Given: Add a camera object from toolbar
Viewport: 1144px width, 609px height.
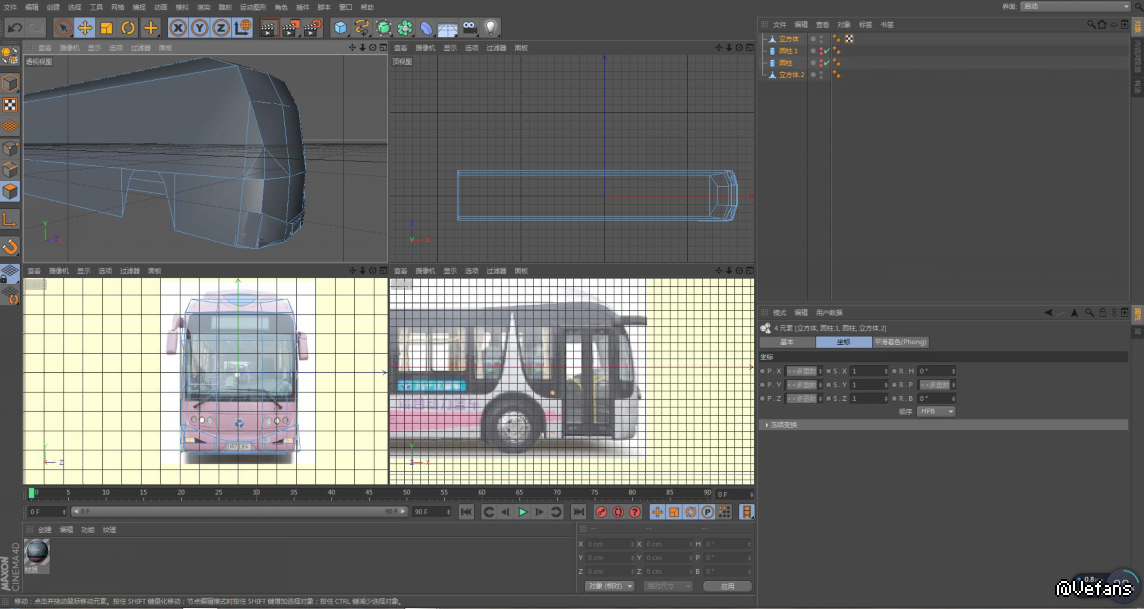Looking at the screenshot, I should click(x=469, y=28).
